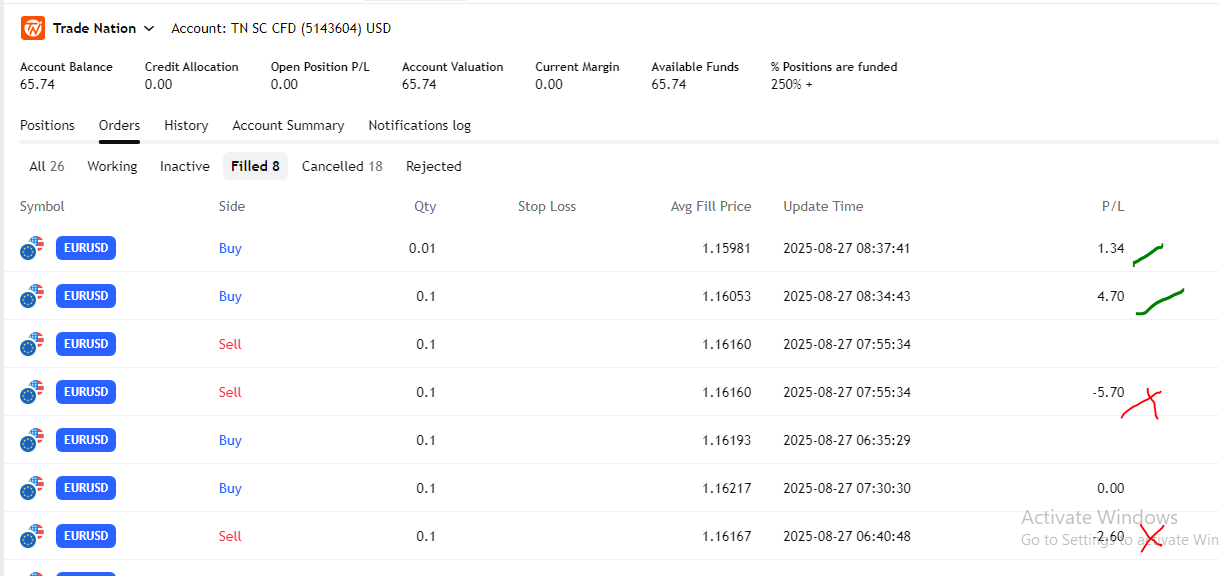Sort by the Update Time column header

click(x=822, y=206)
